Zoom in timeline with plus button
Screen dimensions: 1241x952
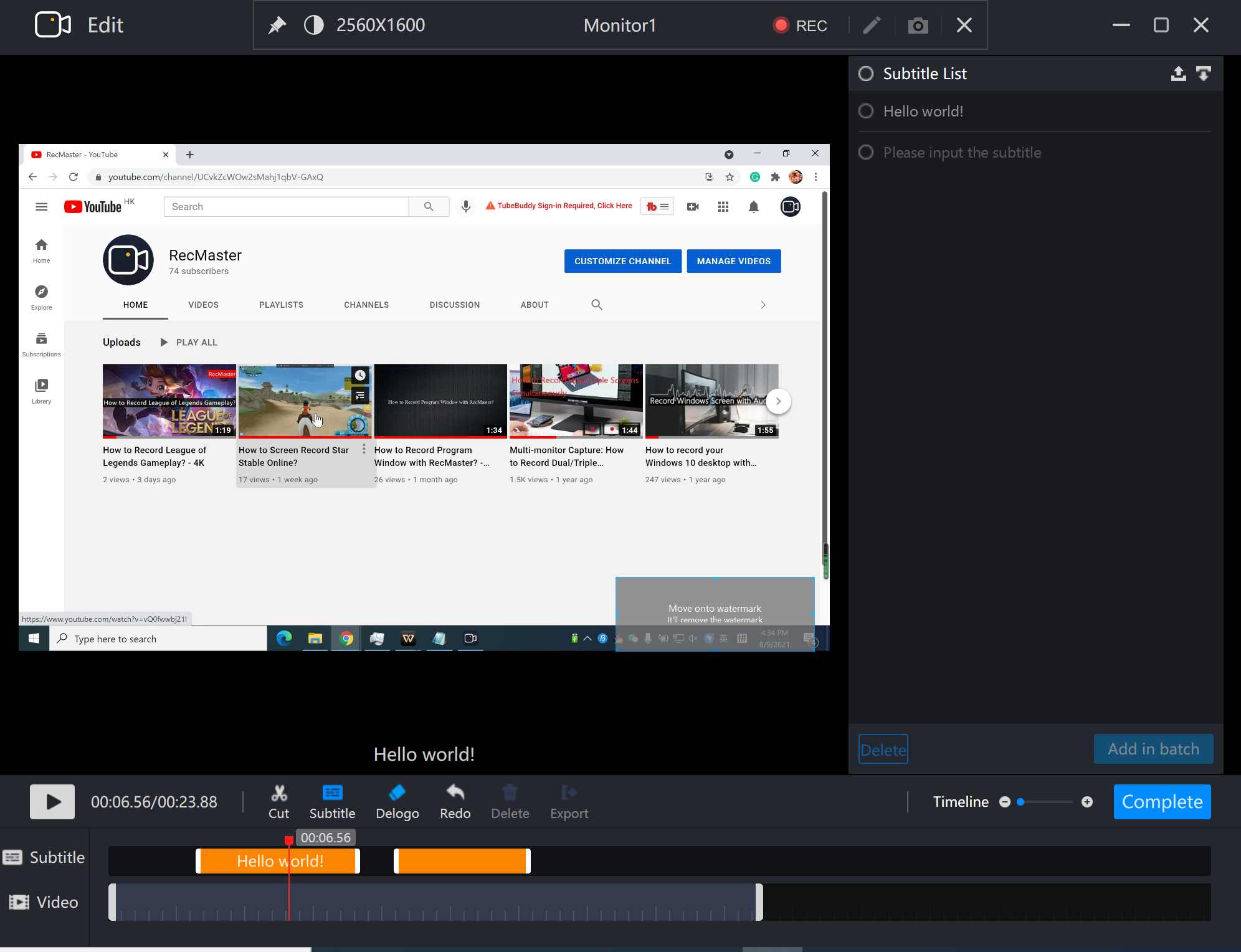coord(1087,802)
